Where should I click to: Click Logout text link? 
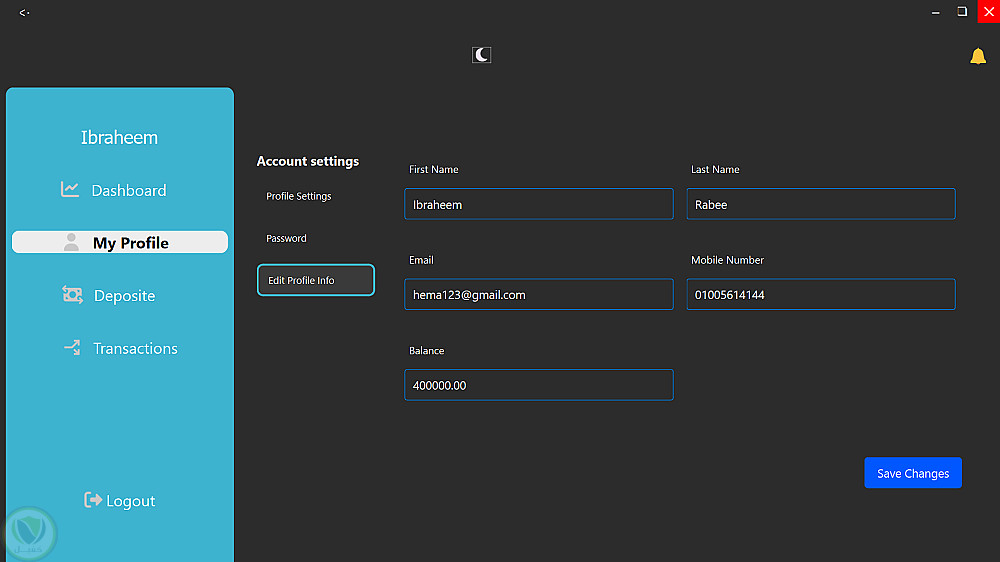[131, 501]
